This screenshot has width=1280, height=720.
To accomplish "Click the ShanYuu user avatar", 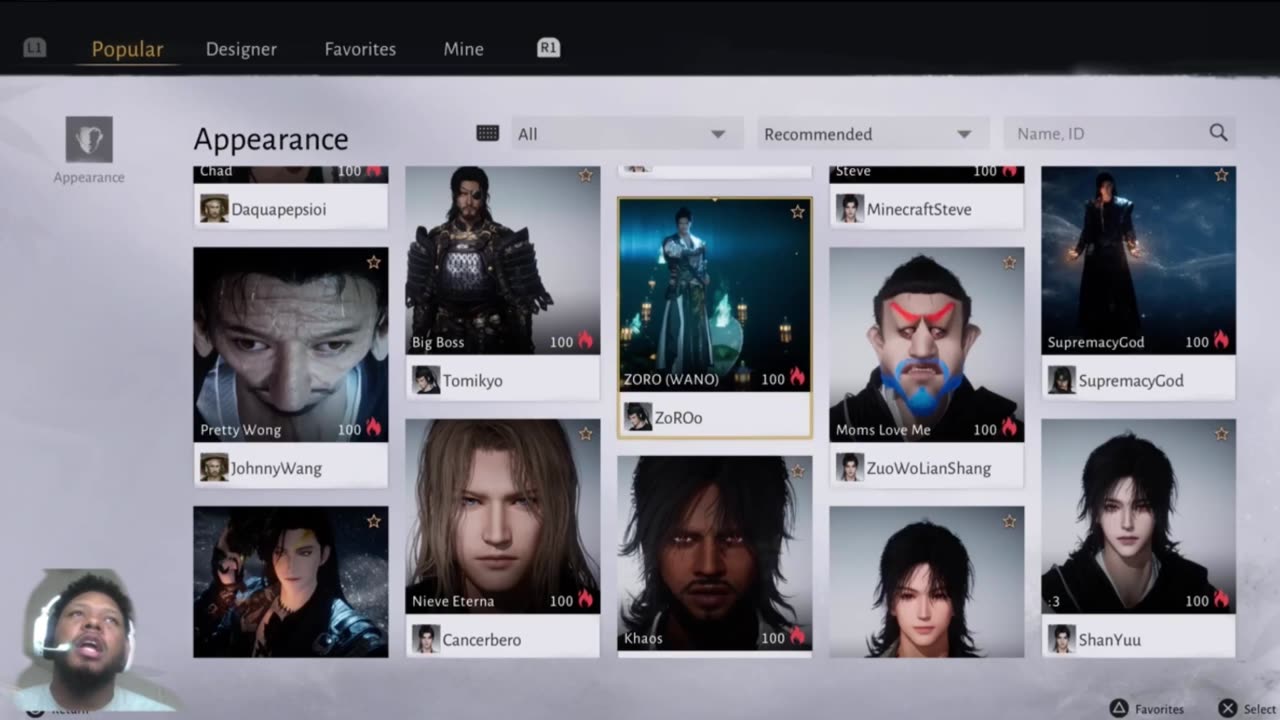I will [1062, 639].
